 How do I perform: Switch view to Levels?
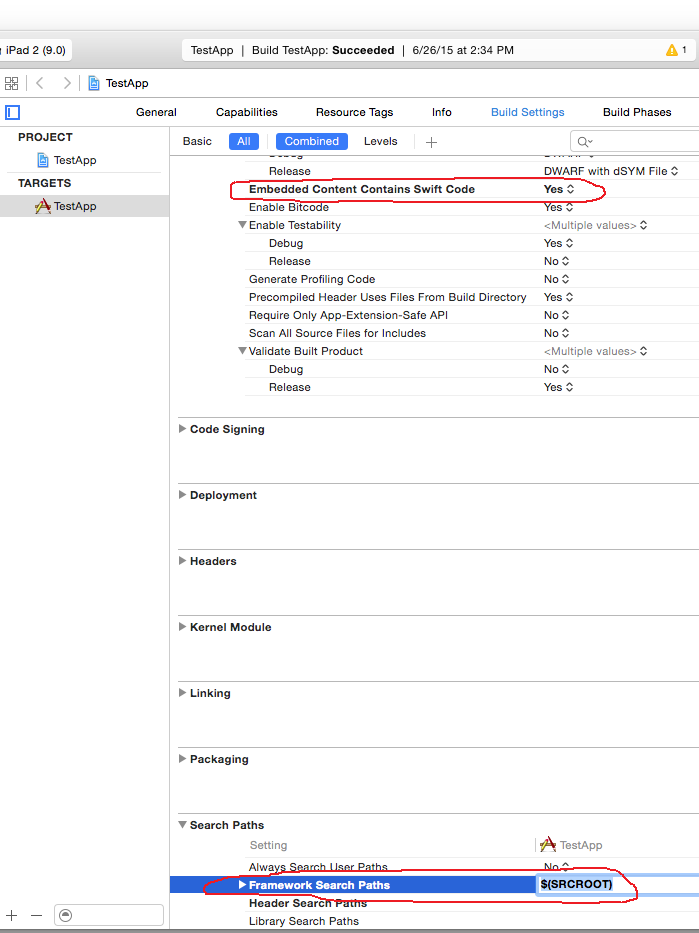380,142
